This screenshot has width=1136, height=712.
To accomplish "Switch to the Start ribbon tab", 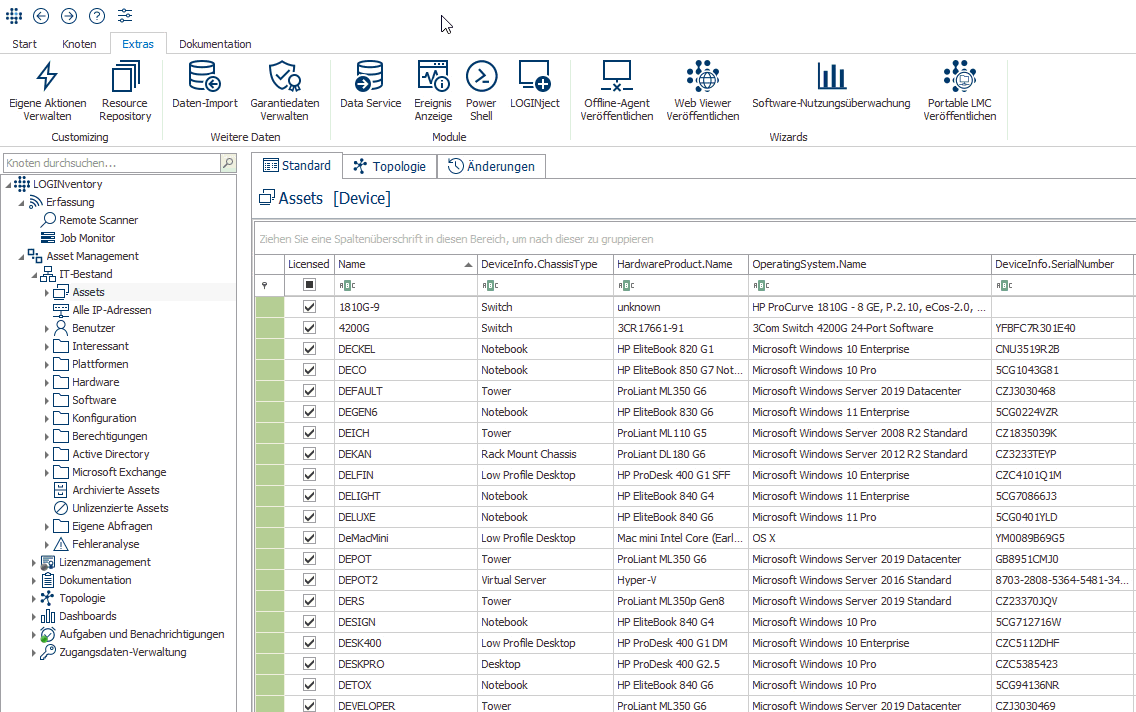I will click(25, 44).
